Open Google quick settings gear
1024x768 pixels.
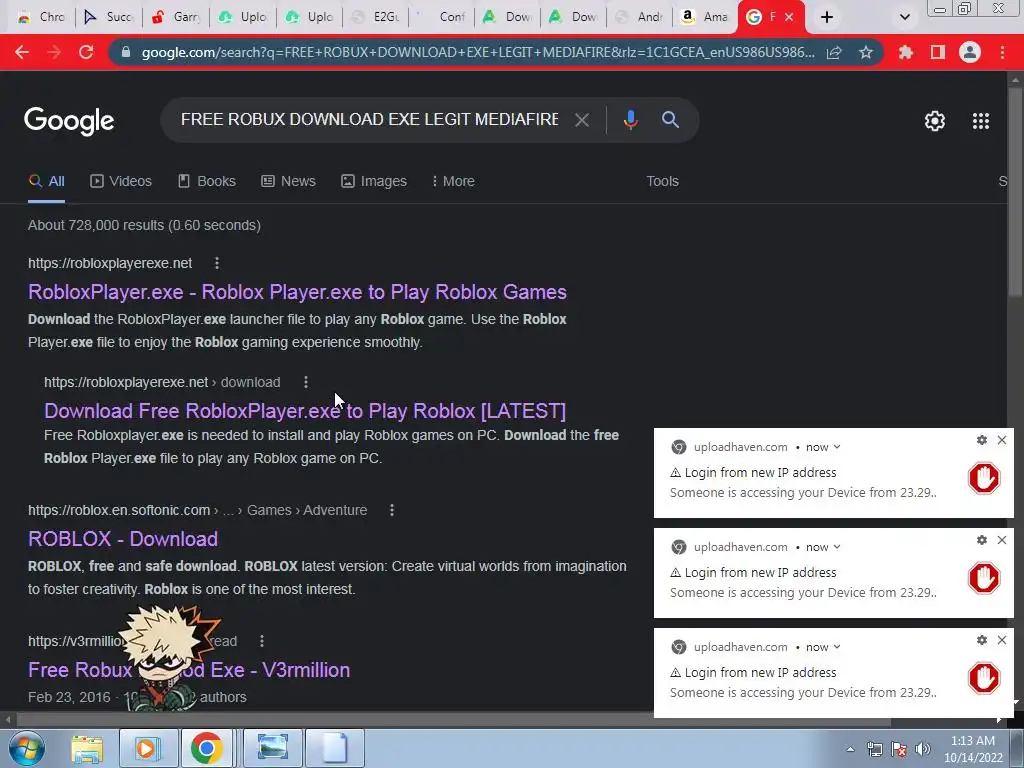click(935, 121)
